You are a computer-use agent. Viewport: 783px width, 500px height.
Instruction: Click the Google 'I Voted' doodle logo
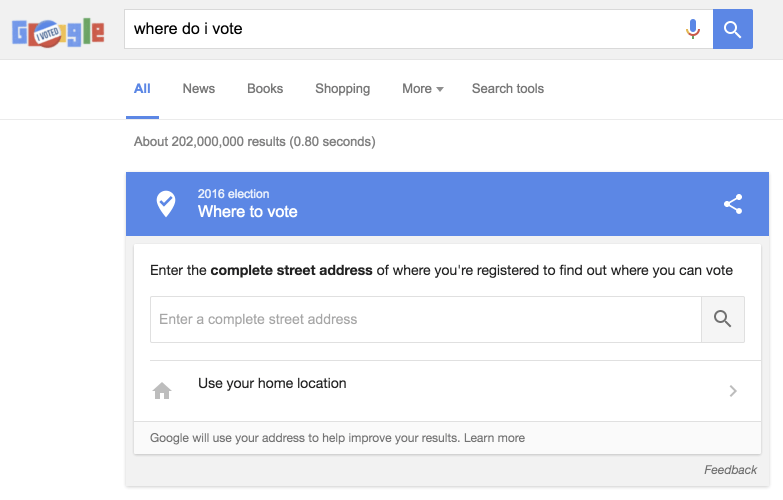[x=57, y=32]
